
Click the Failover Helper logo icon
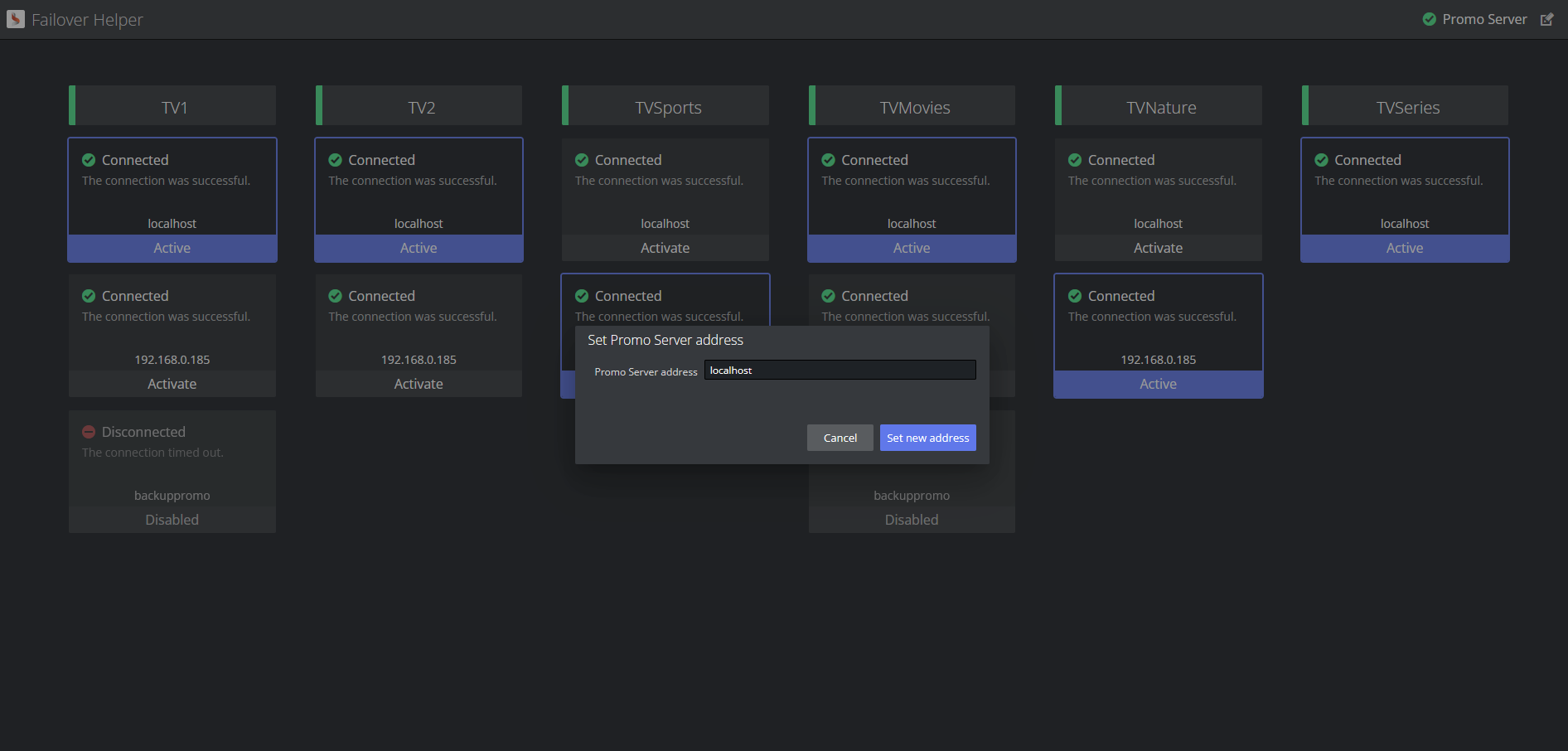pos(16,19)
